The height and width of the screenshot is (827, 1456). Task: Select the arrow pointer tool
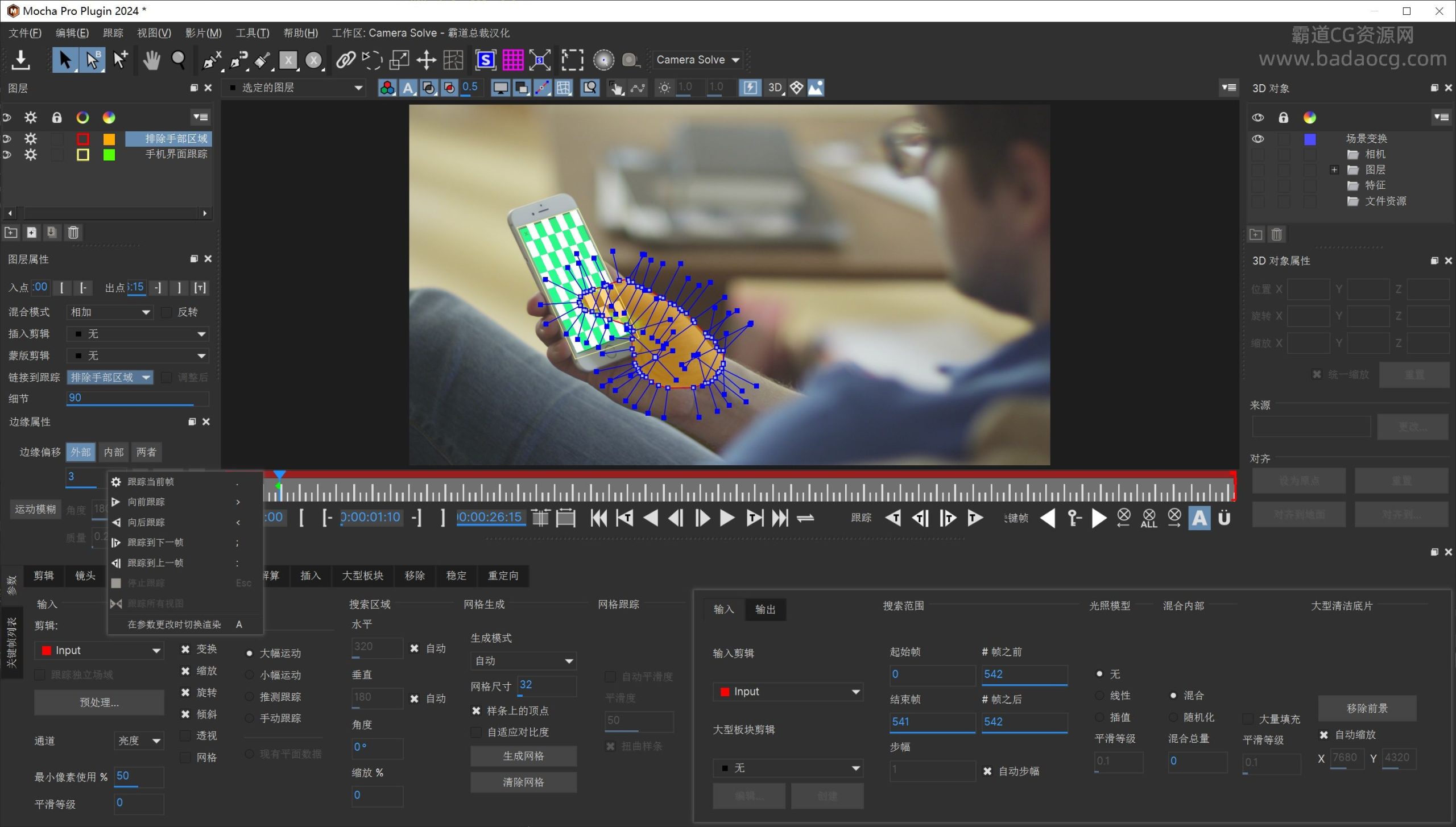[65, 60]
